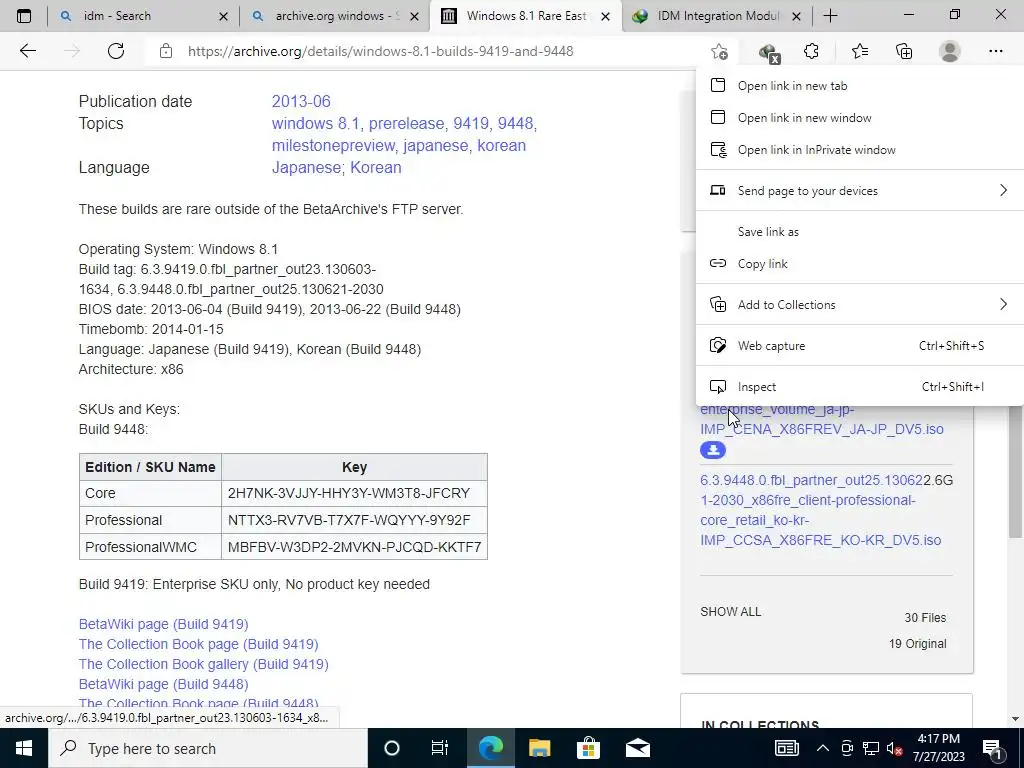Click the network tray icon
Image resolution: width=1024 pixels, height=768 pixels.
pyautogui.click(x=871, y=748)
